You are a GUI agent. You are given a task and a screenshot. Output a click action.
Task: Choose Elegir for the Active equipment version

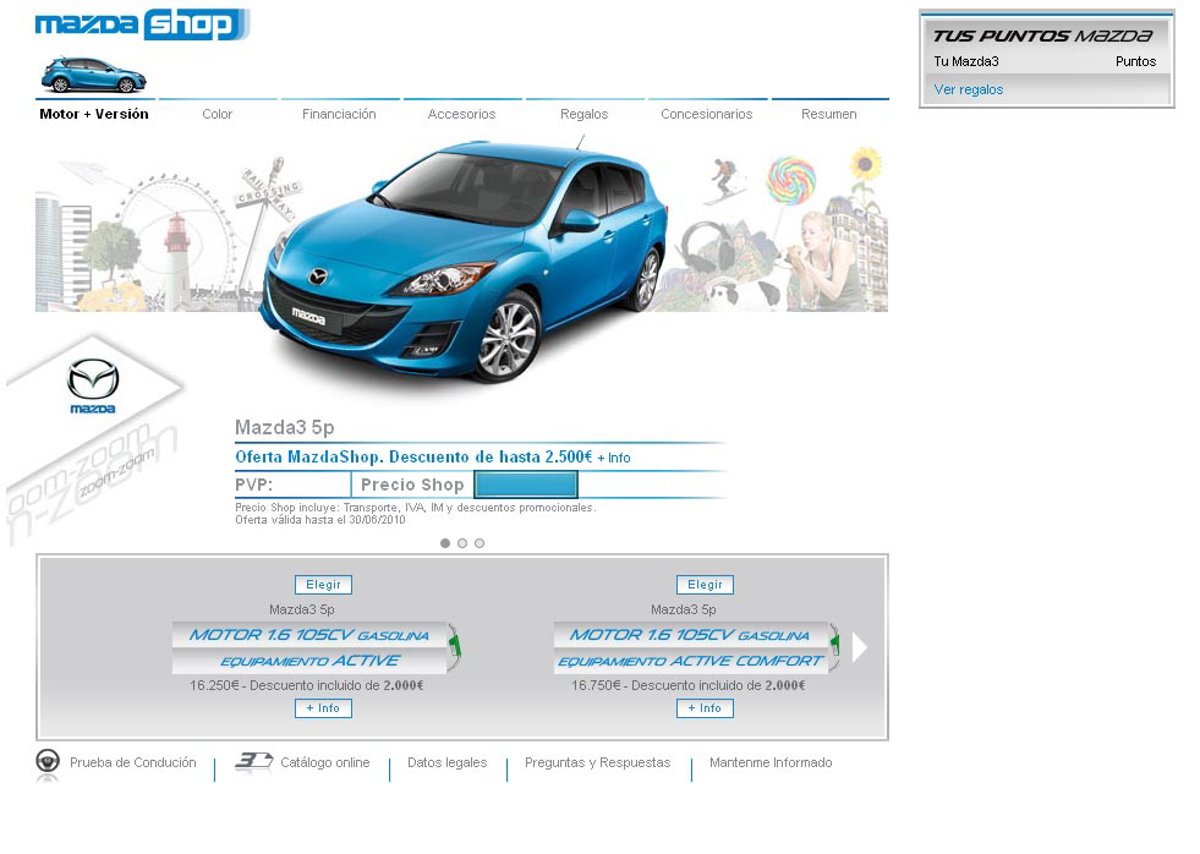(x=323, y=585)
